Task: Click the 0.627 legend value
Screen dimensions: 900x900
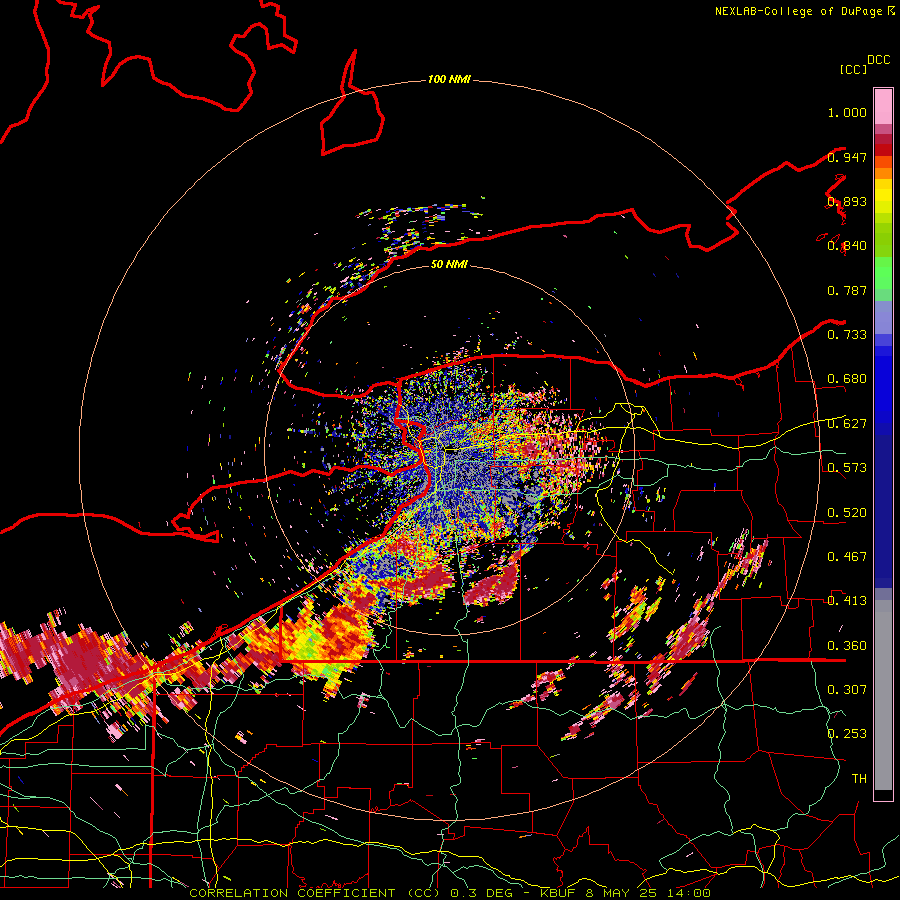Action: 847,424
